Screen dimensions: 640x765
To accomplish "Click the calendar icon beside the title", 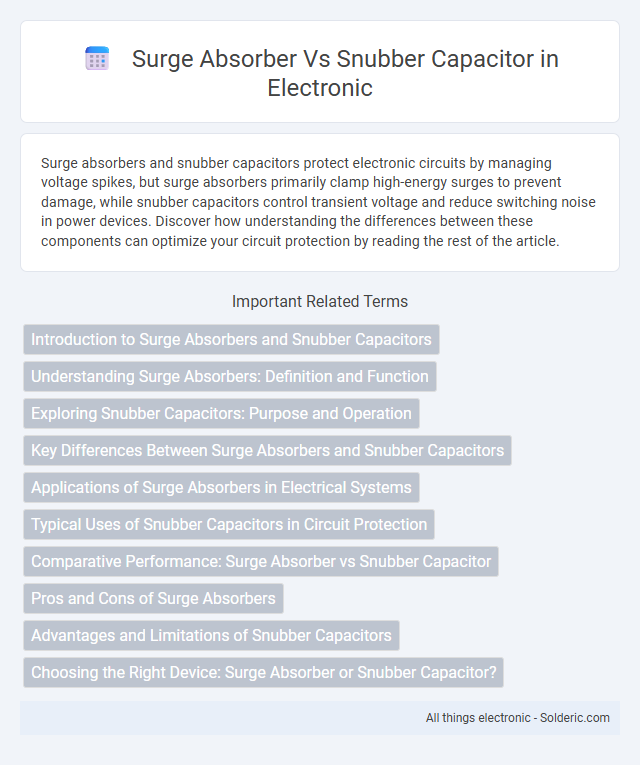I will tap(97, 59).
